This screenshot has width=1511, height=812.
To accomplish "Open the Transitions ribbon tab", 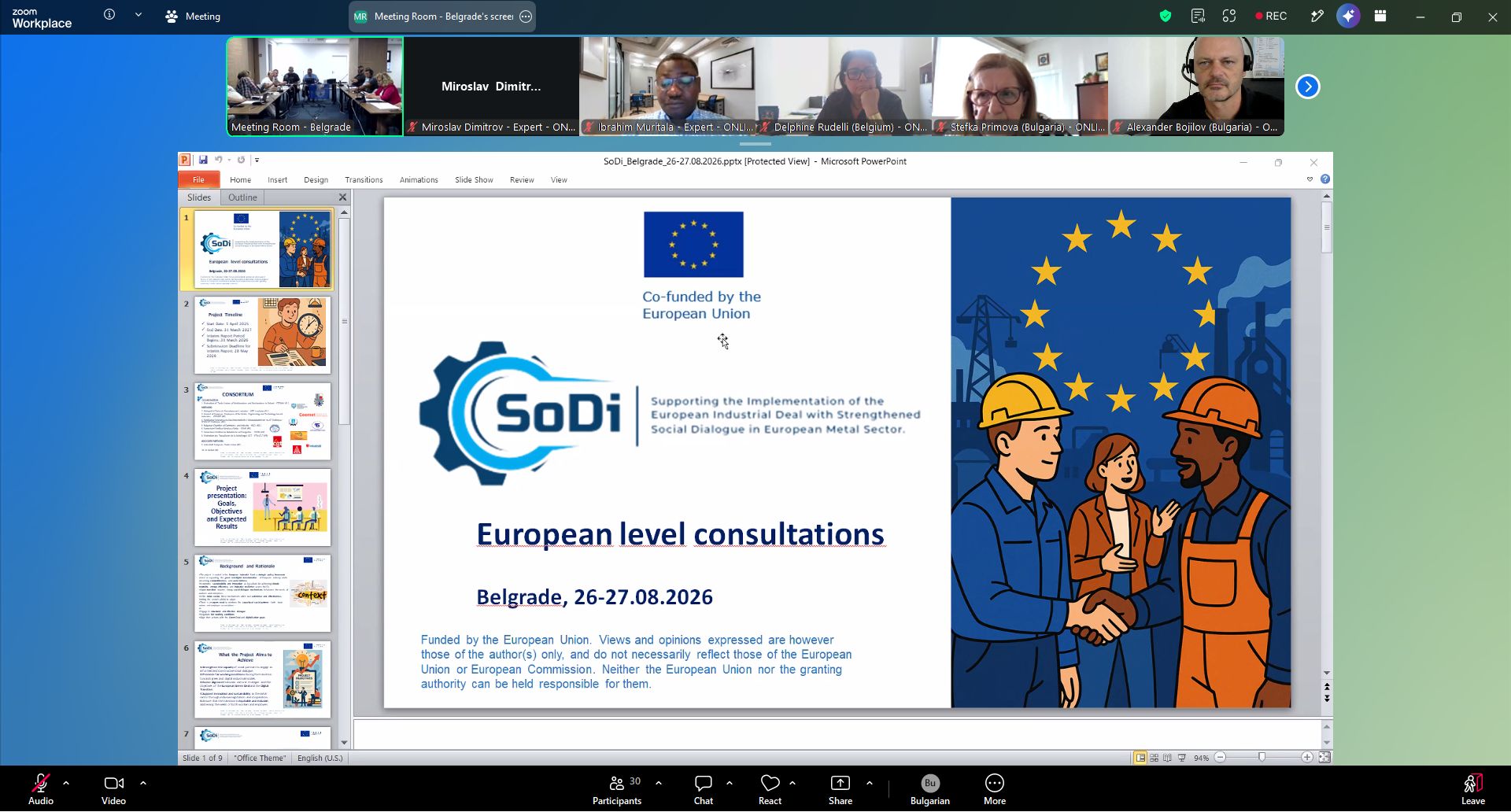I will pos(364,180).
